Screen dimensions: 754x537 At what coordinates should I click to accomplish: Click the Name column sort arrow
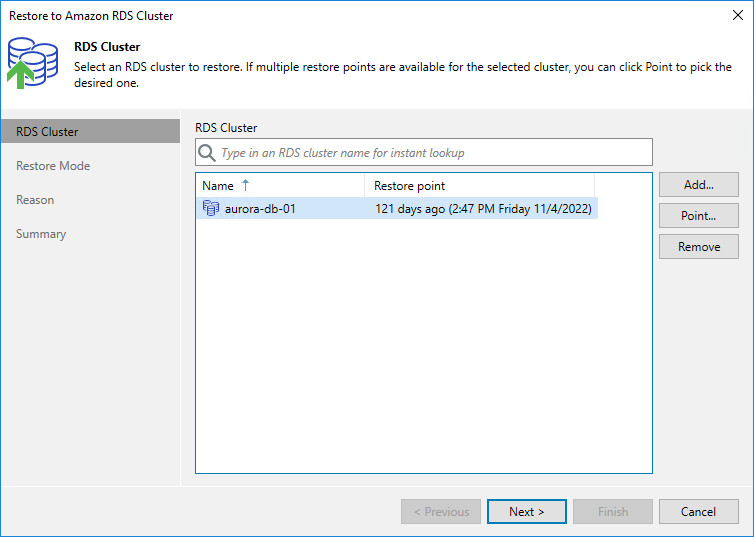246,185
